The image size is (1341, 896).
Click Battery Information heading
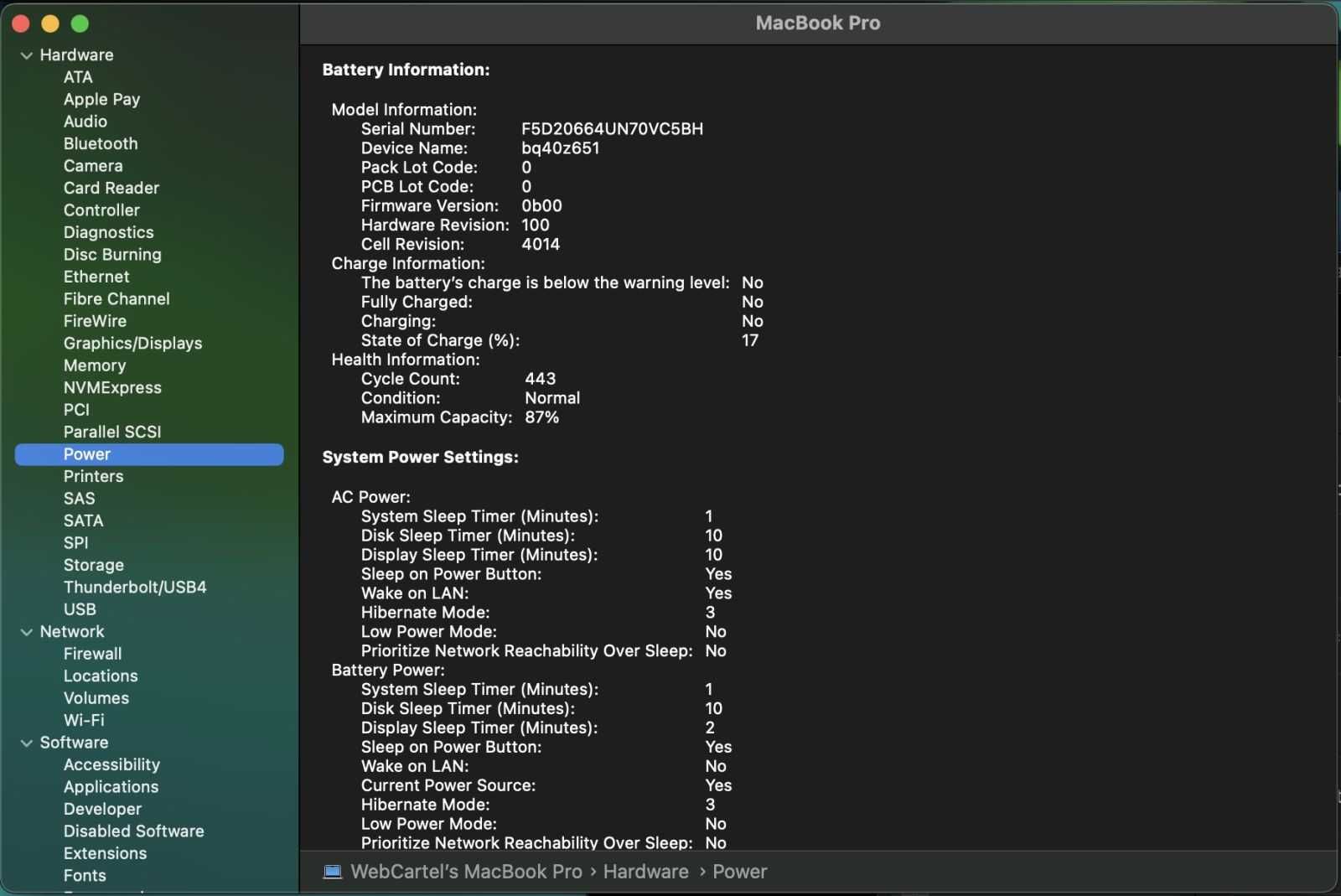click(406, 70)
